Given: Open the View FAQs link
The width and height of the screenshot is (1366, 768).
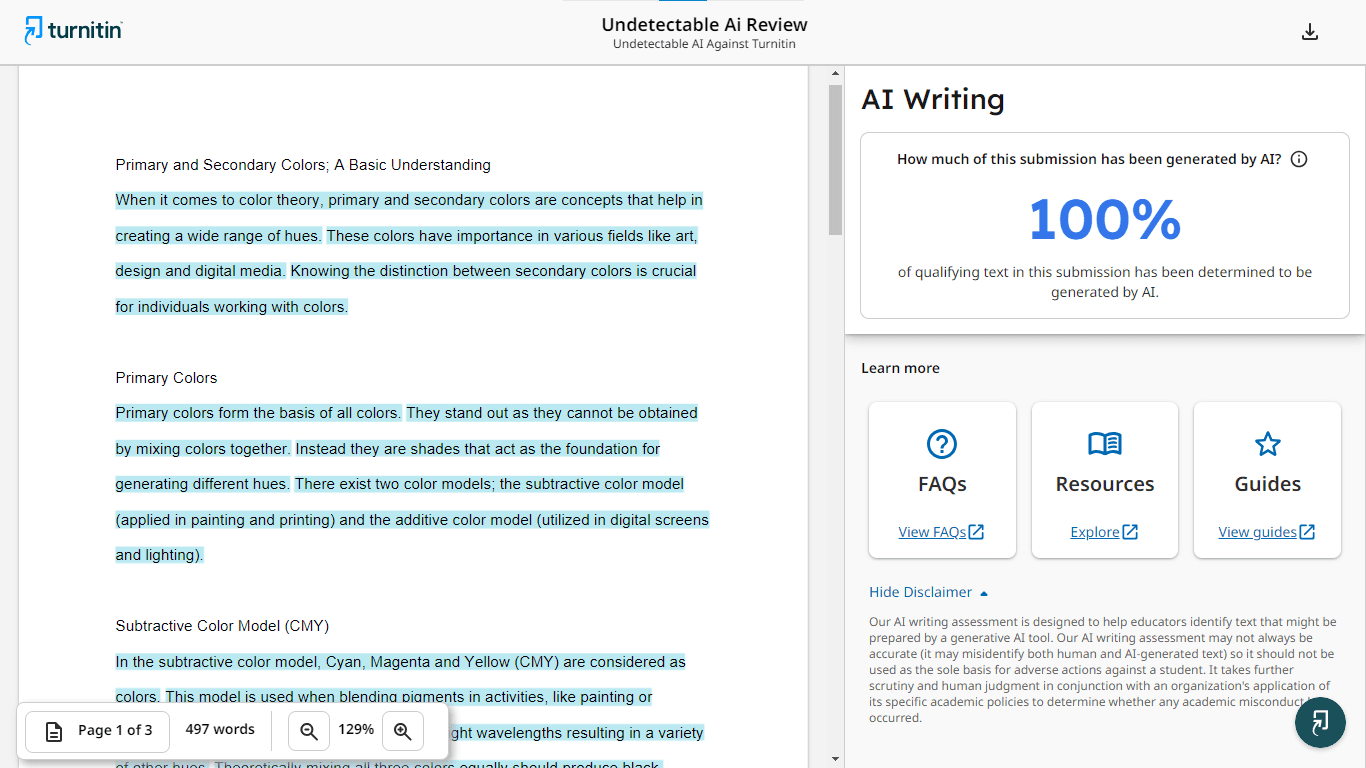Looking at the screenshot, I should tap(941, 532).
